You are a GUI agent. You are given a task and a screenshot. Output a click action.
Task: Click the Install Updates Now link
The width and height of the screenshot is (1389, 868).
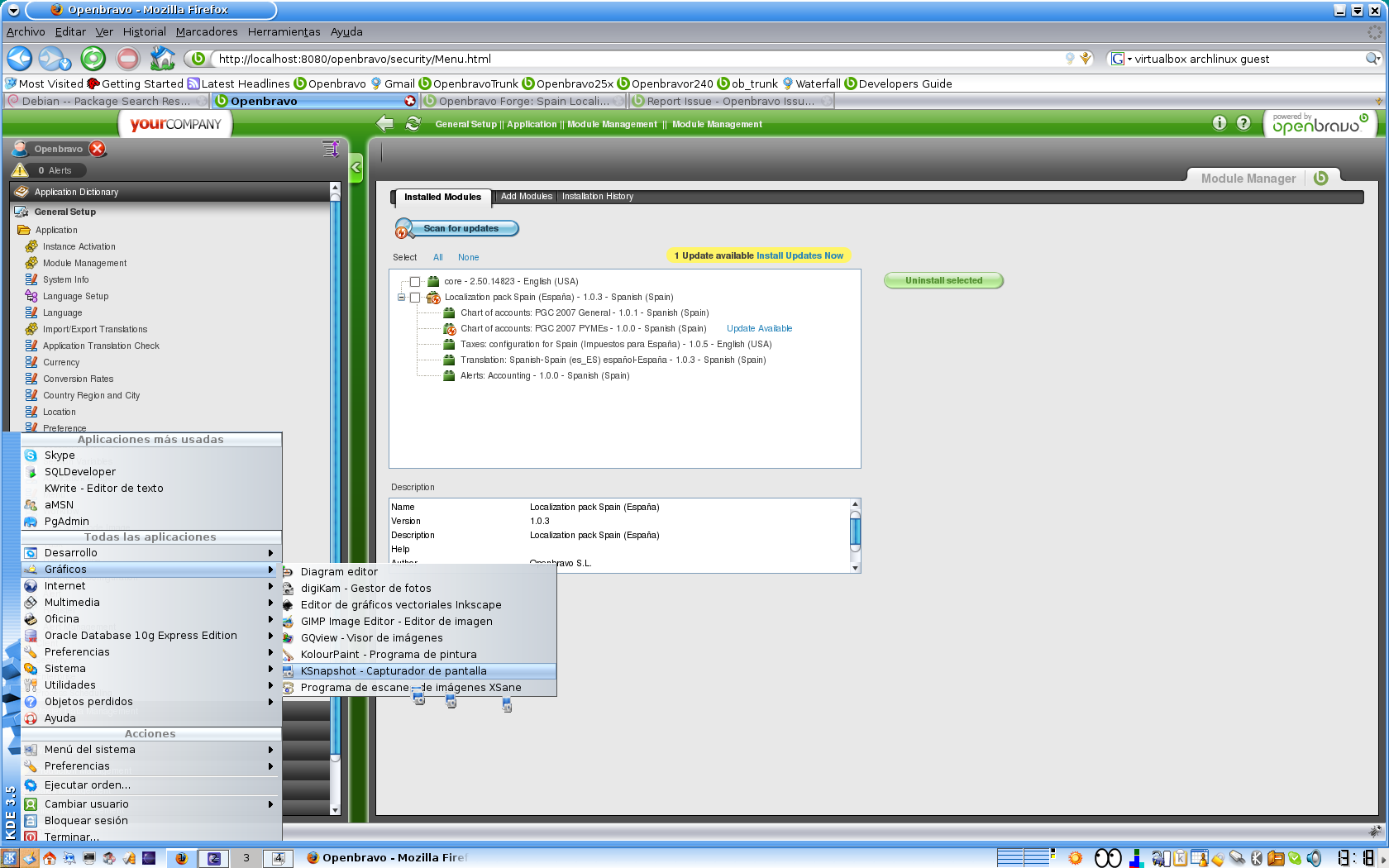800,256
